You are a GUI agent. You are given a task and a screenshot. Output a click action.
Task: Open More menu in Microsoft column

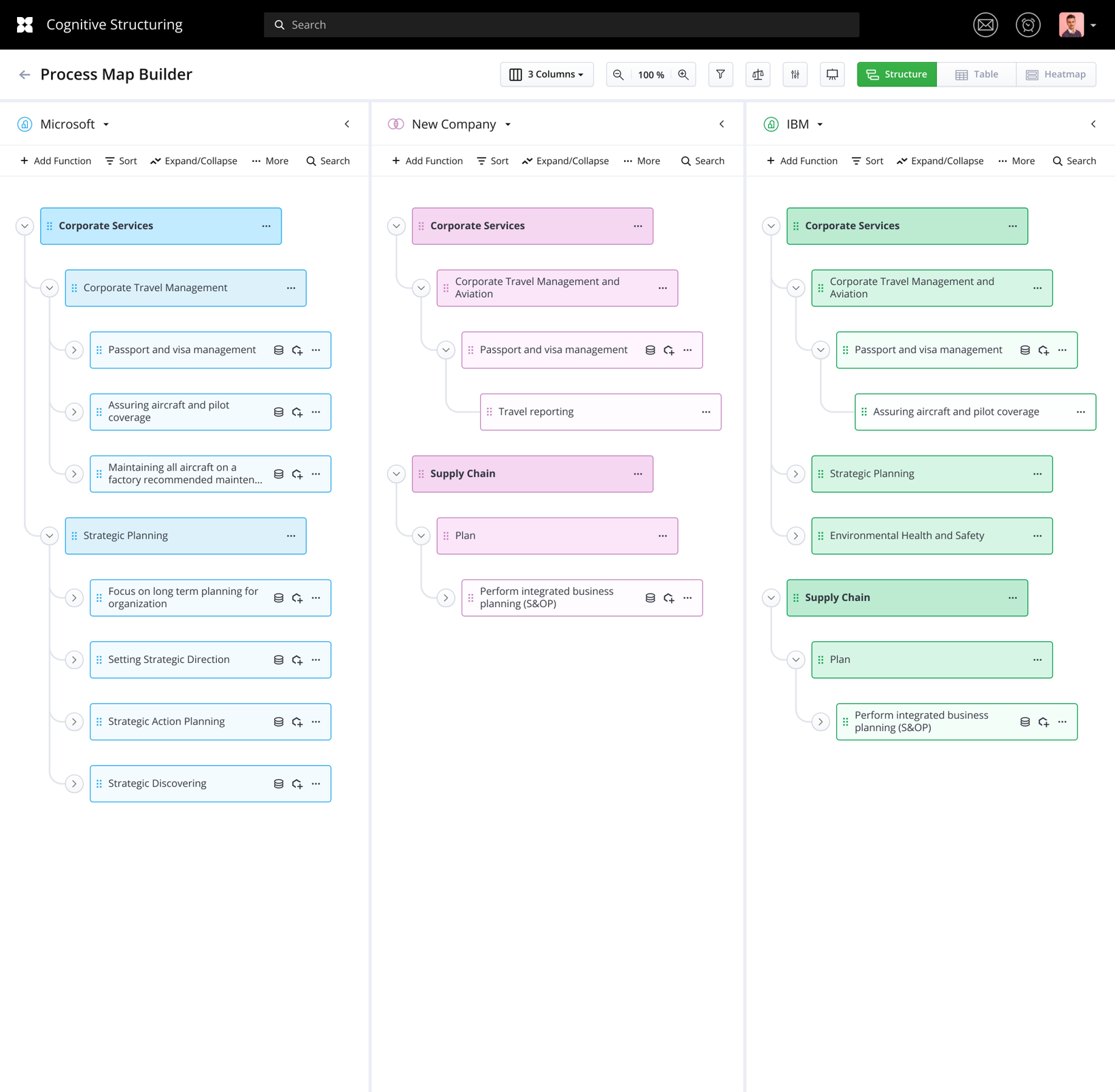[x=270, y=161]
